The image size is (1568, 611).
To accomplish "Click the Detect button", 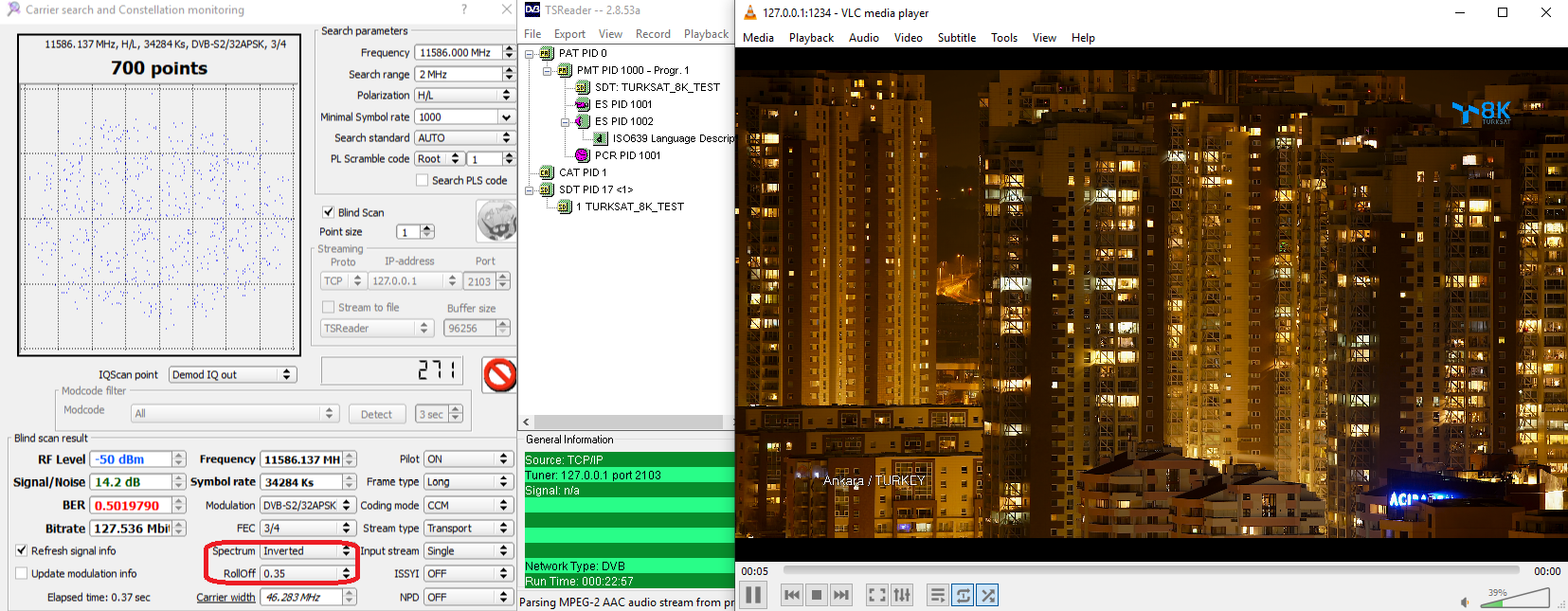I will [376, 414].
